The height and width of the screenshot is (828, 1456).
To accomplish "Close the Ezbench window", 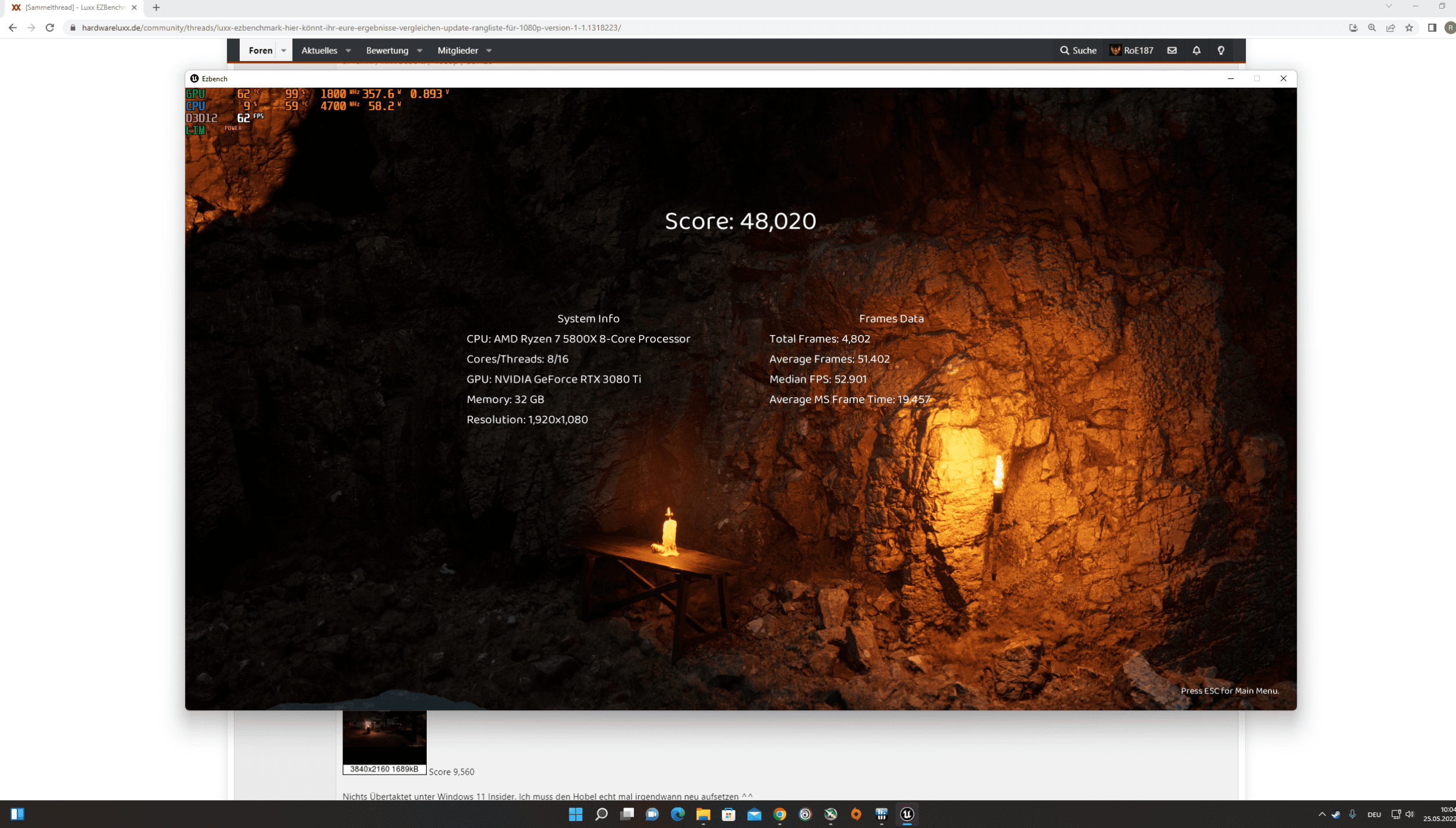I will 1284,78.
